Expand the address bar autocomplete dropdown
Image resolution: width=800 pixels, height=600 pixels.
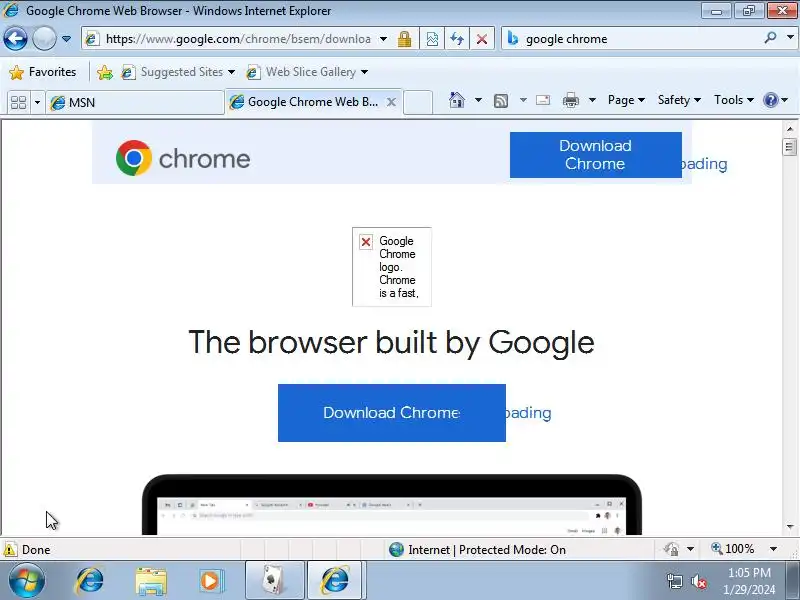point(384,39)
